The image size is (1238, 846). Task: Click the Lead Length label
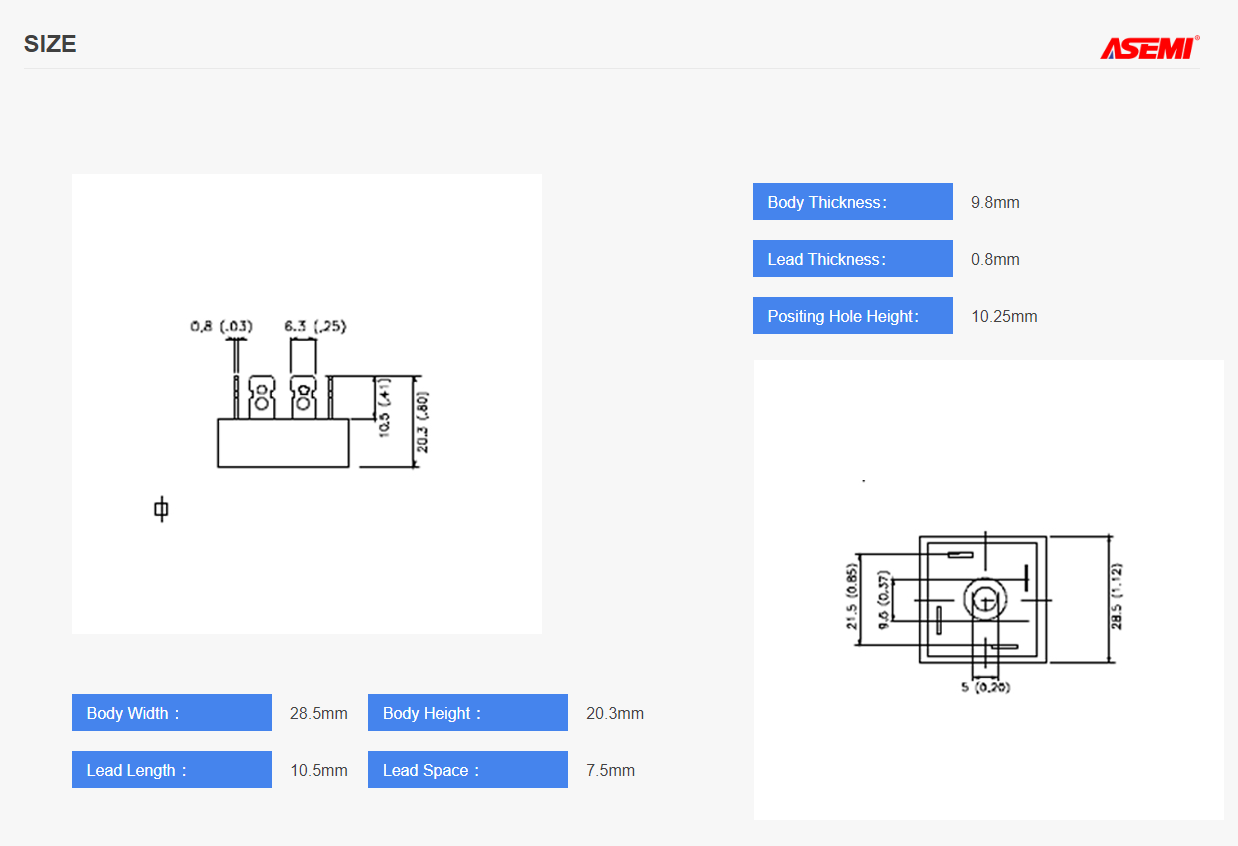click(172, 770)
